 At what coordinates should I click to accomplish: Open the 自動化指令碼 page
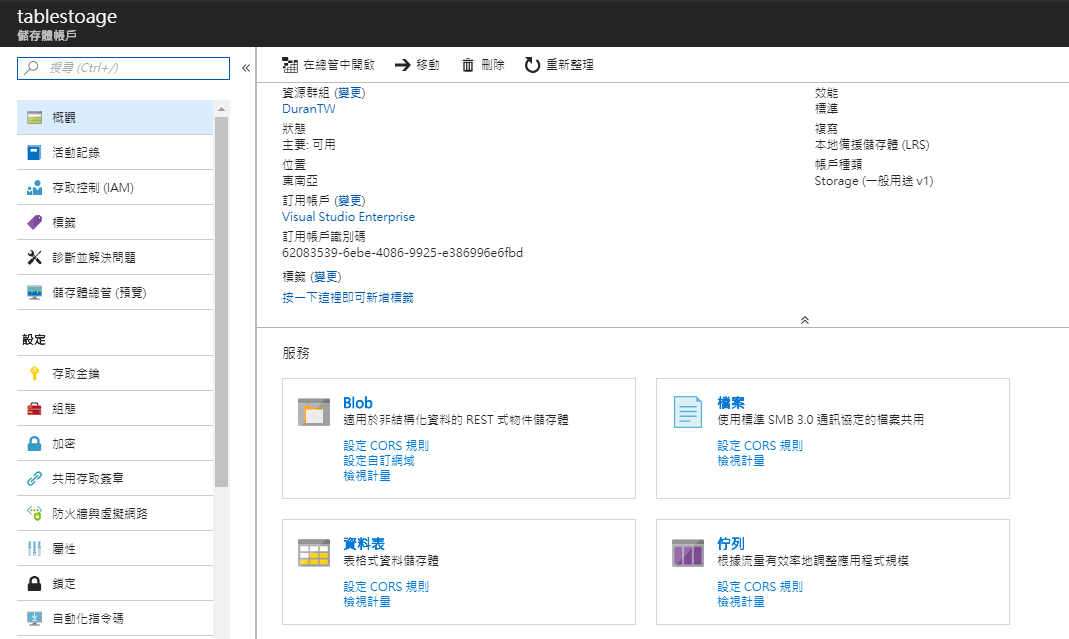(x=93, y=618)
